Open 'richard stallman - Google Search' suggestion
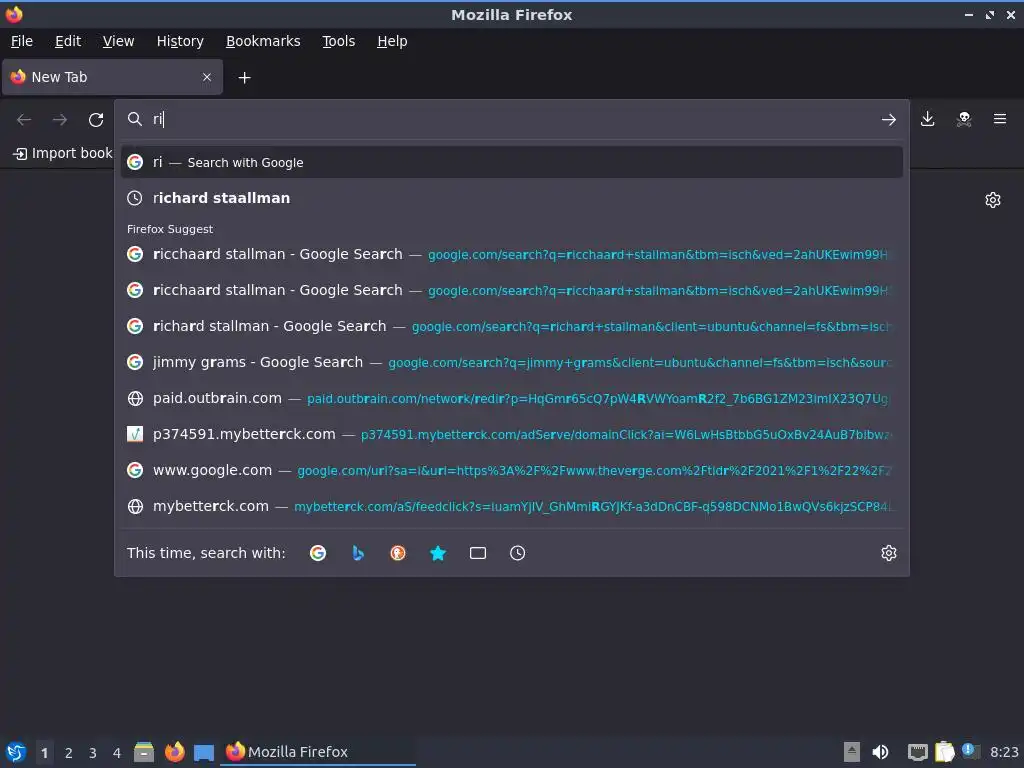Image resolution: width=1024 pixels, height=768 pixels. pos(511,326)
